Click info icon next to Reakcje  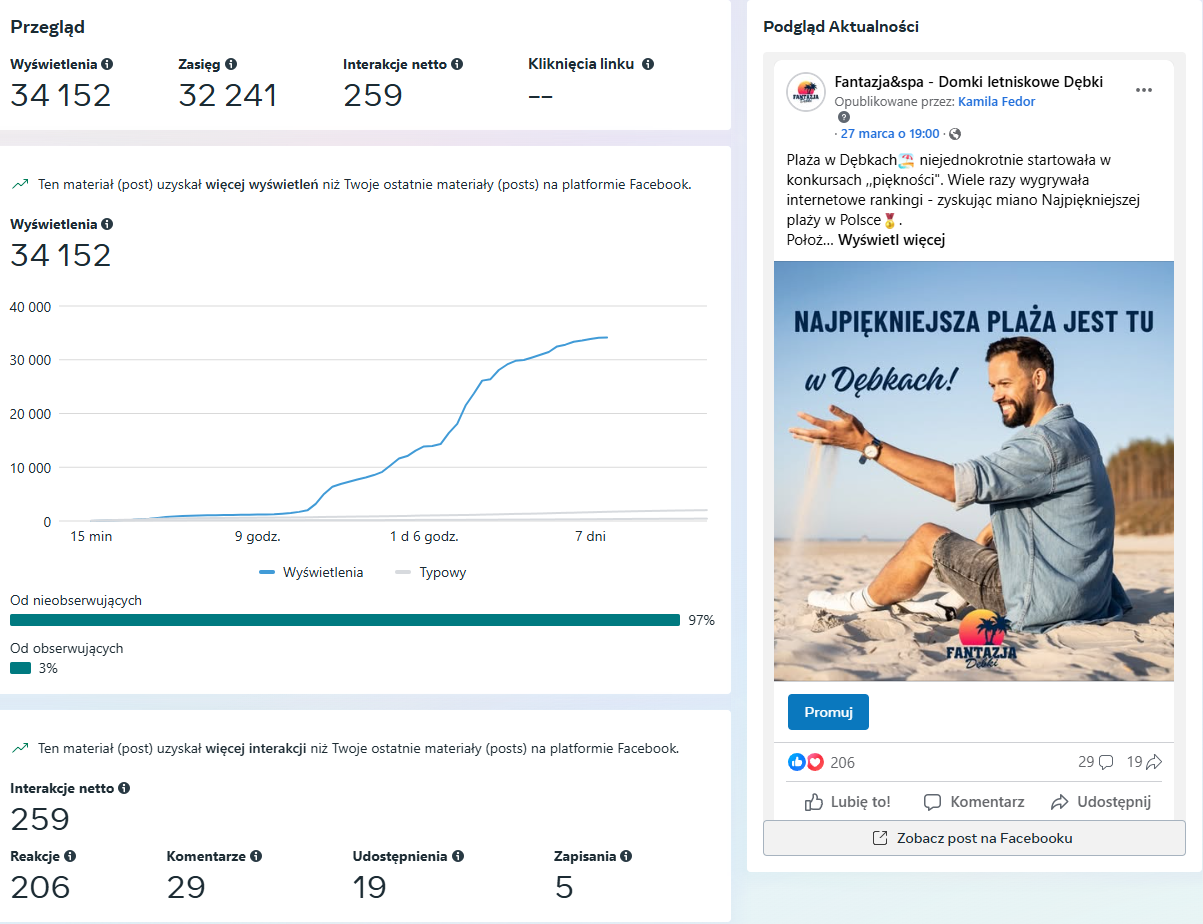(x=70, y=856)
